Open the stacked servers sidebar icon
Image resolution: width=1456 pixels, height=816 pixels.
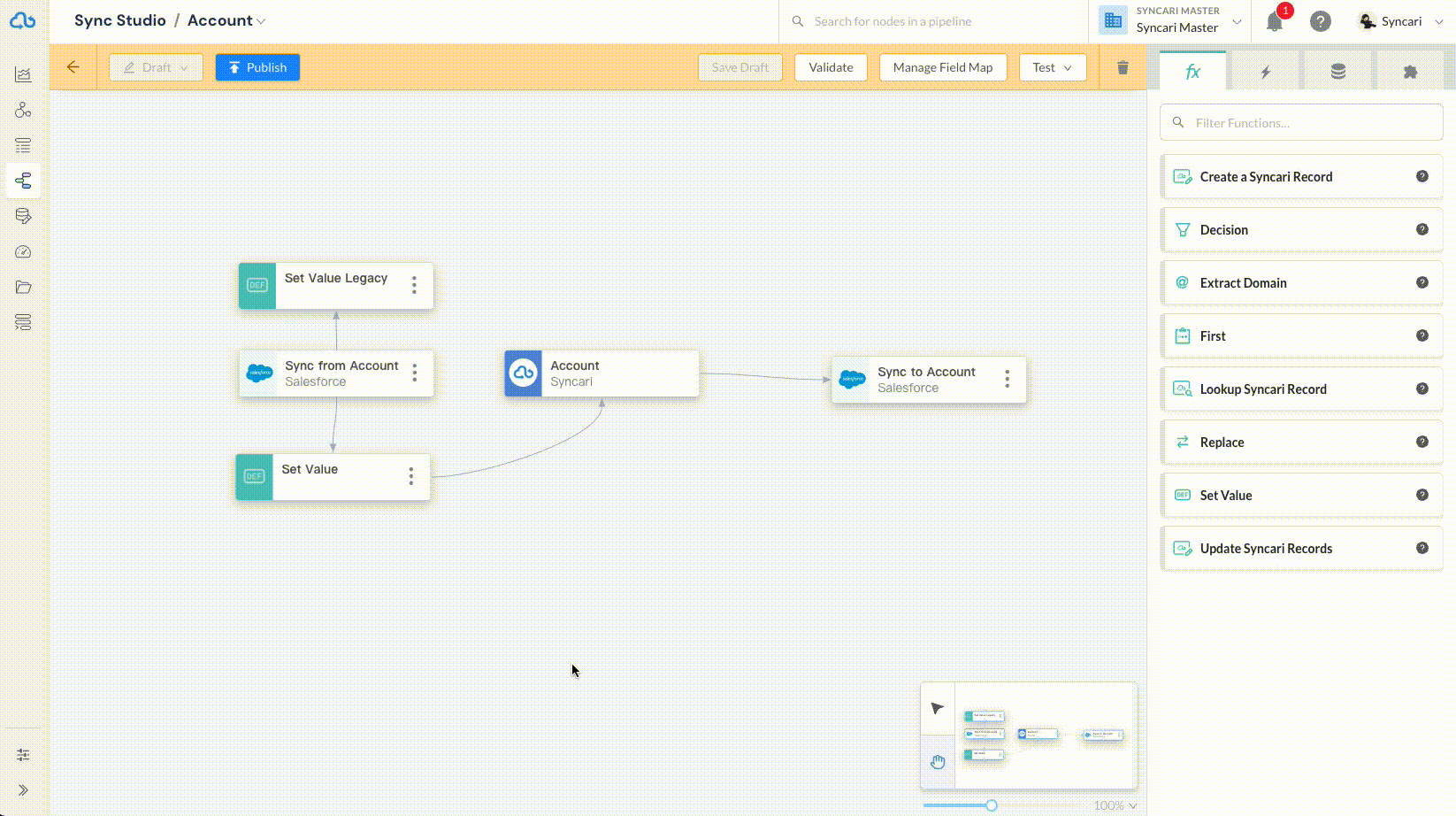point(23,322)
